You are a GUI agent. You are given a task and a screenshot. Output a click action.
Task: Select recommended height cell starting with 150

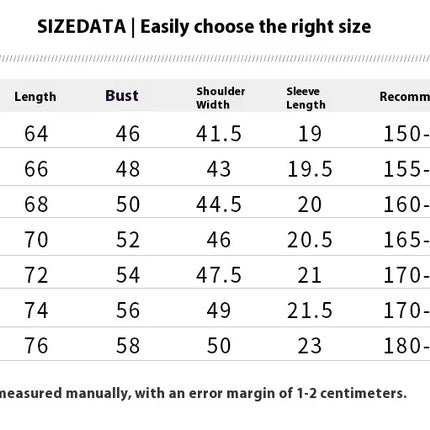click(406, 134)
